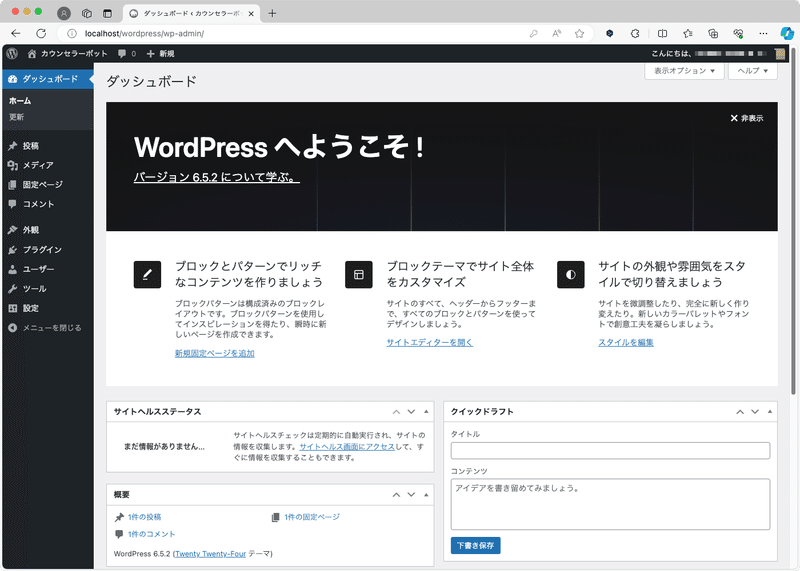Click the half-circle styles icon

tap(570, 275)
